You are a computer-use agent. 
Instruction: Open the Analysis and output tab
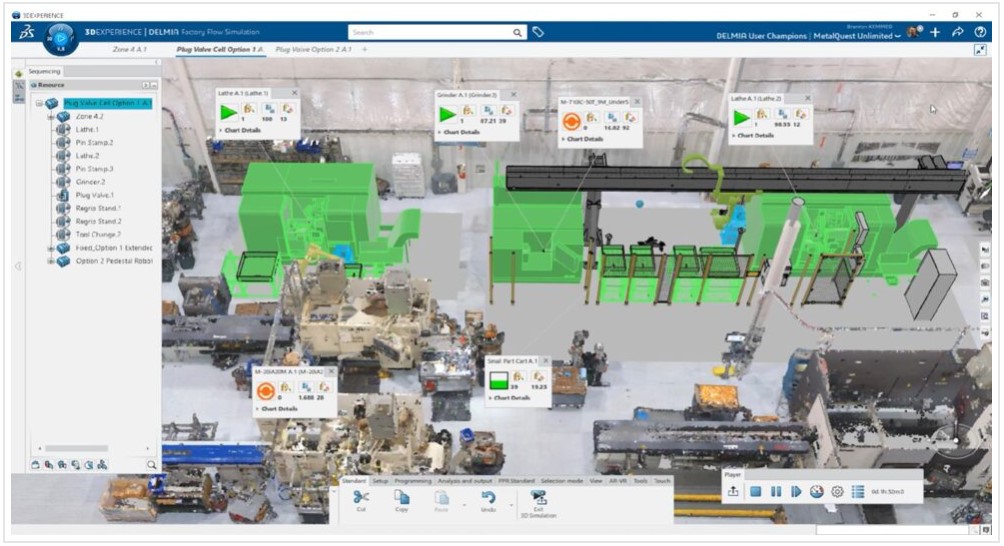point(465,481)
